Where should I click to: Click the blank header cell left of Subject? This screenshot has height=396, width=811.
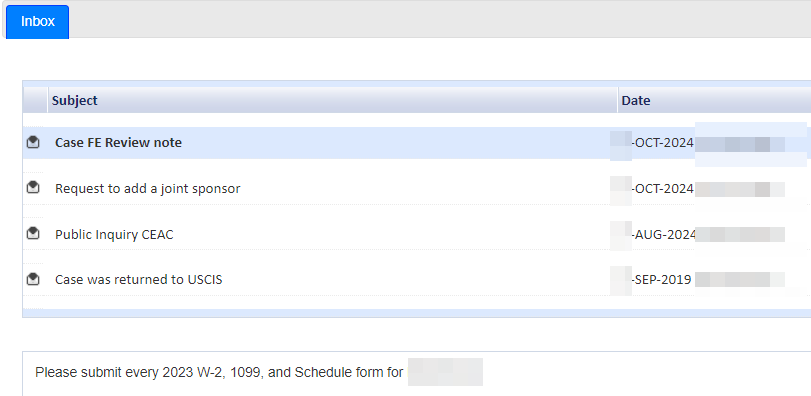click(x=35, y=100)
